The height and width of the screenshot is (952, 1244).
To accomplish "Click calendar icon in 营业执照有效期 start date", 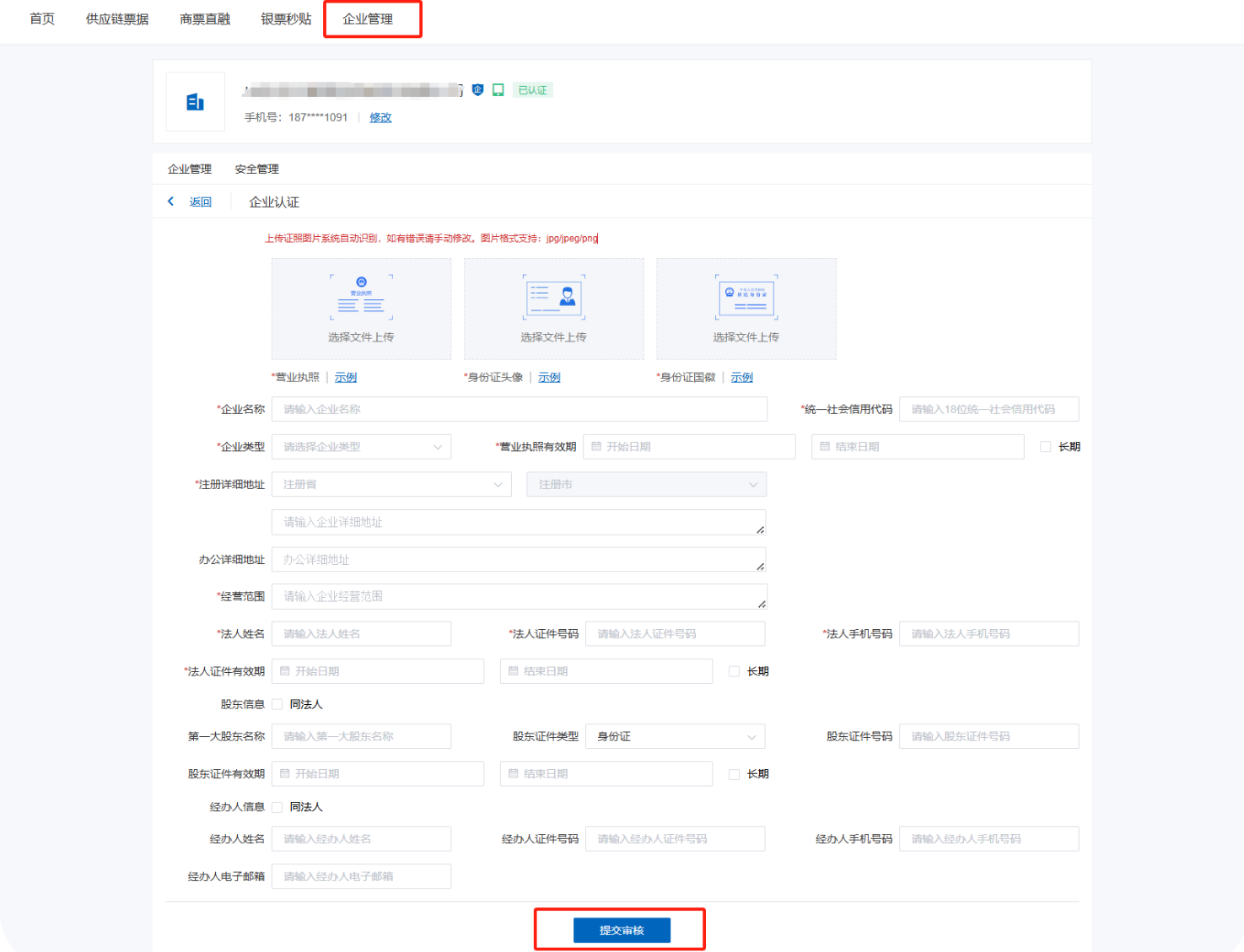I will pos(596,447).
